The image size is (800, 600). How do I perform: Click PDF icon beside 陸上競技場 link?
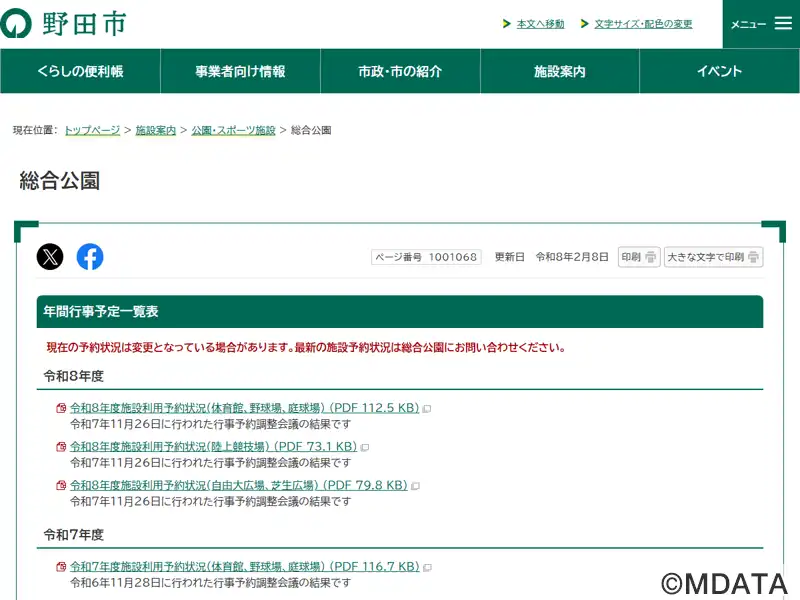click(62, 447)
